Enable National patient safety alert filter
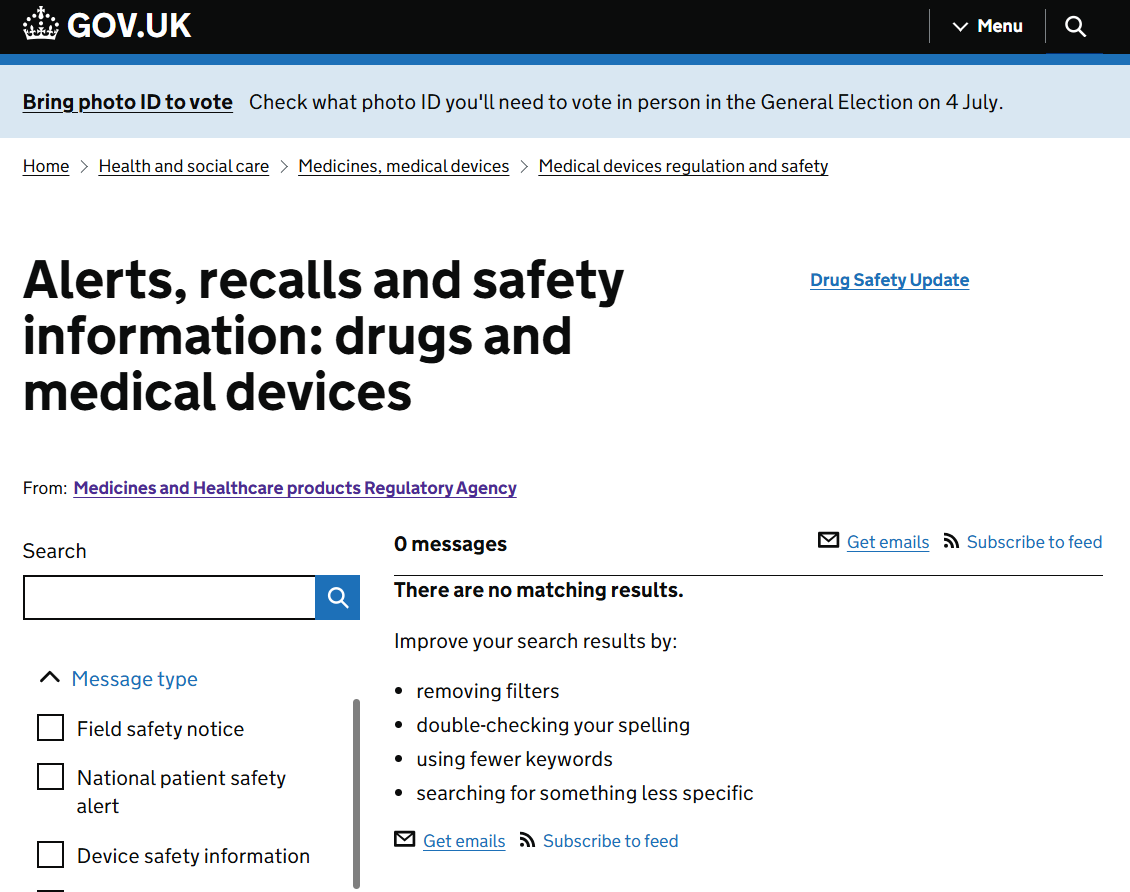The image size is (1130, 892). (x=50, y=777)
